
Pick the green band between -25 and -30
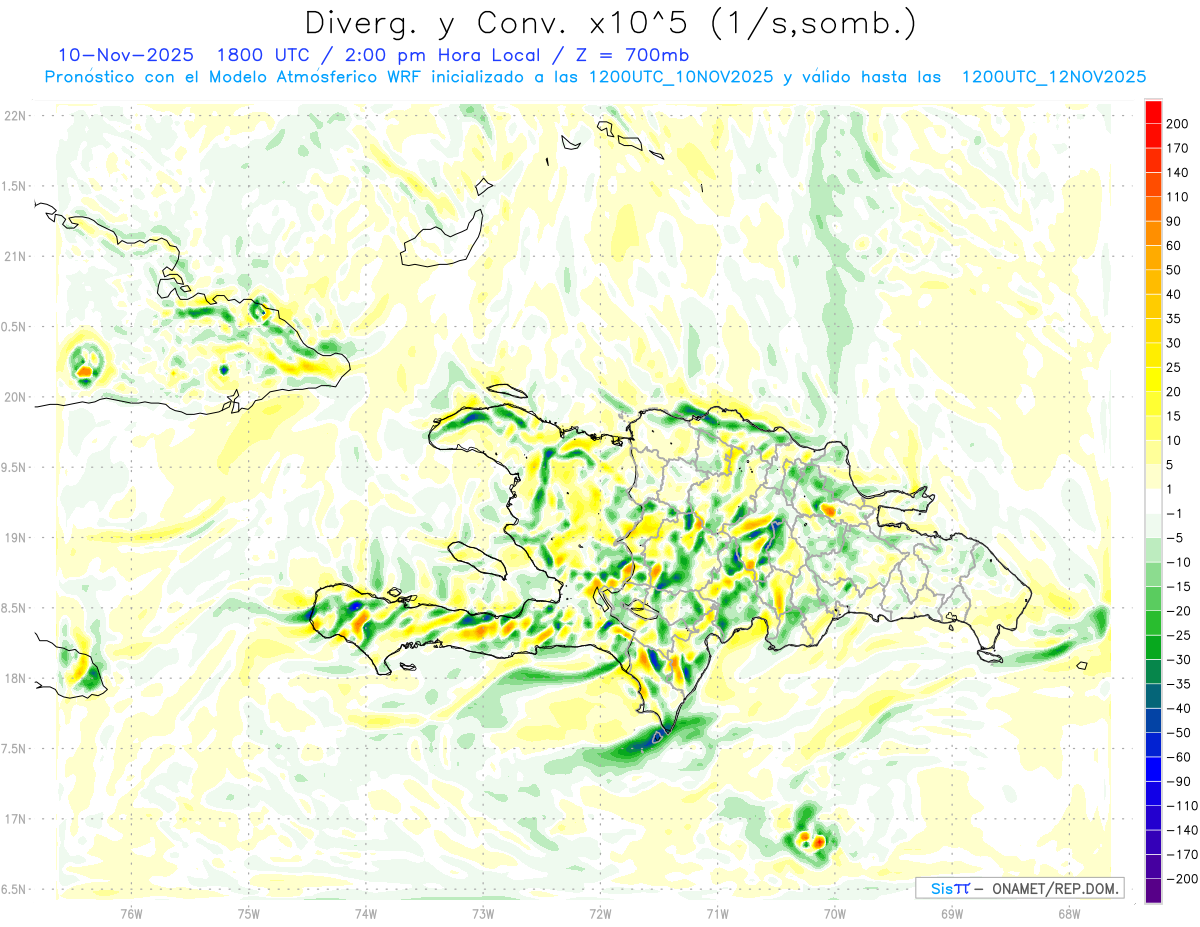point(1153,648)
